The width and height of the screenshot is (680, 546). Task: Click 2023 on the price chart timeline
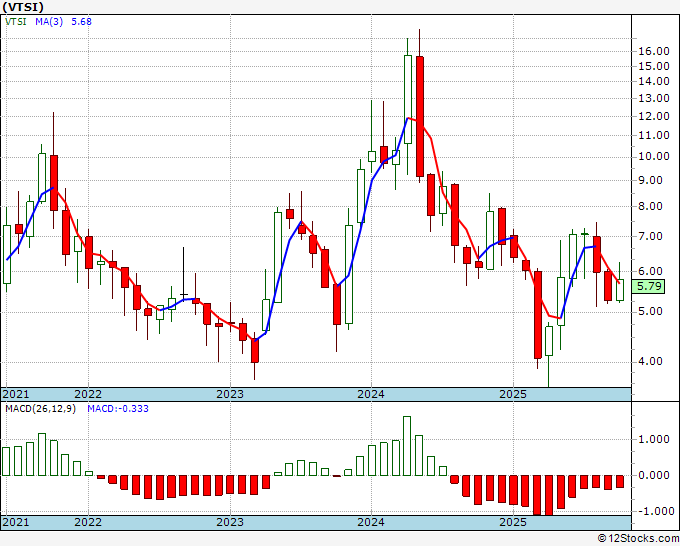click(230, 394)
